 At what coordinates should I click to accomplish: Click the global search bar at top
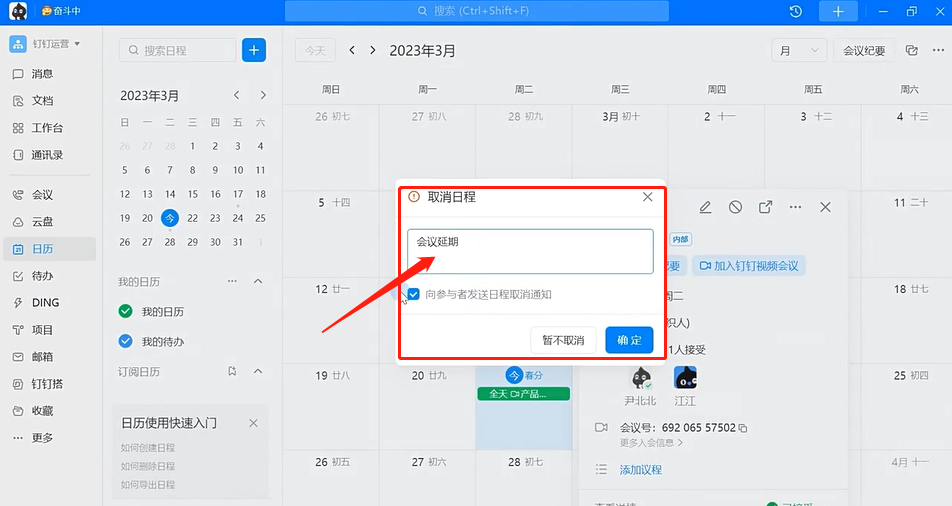coord(477,11)
